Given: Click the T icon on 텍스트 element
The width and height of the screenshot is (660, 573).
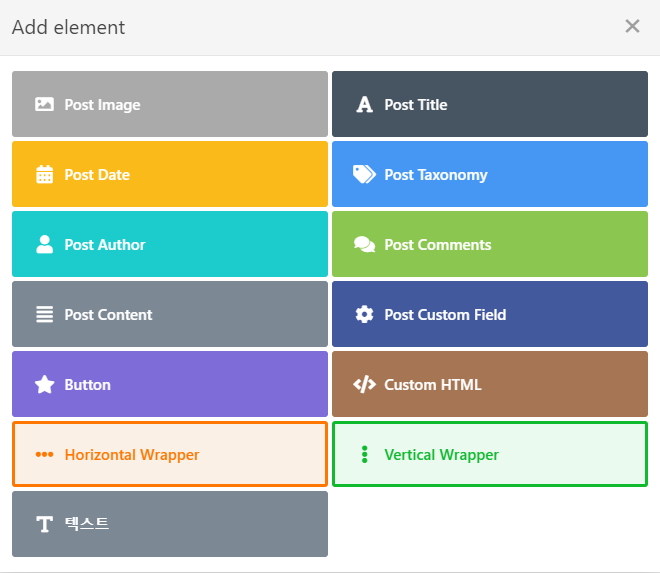Looking at the screenshot, I should coord(44,524).
